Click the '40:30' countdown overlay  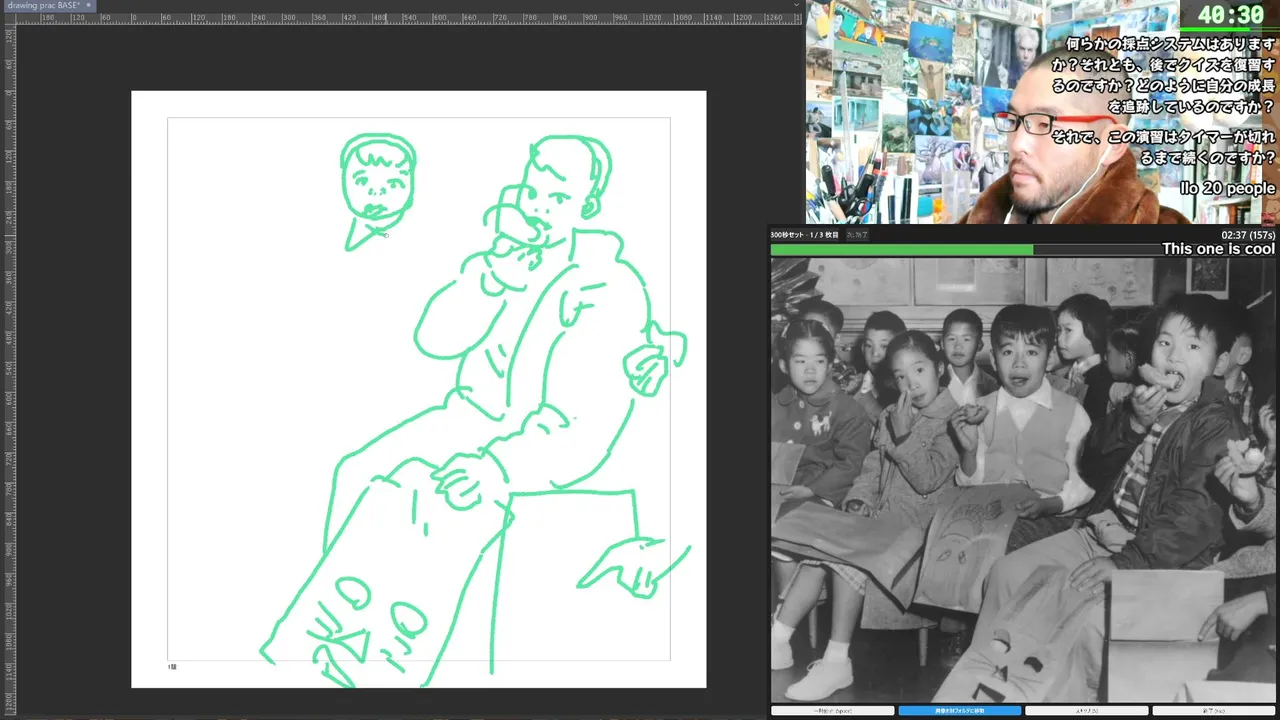(x=1231, y=15)
